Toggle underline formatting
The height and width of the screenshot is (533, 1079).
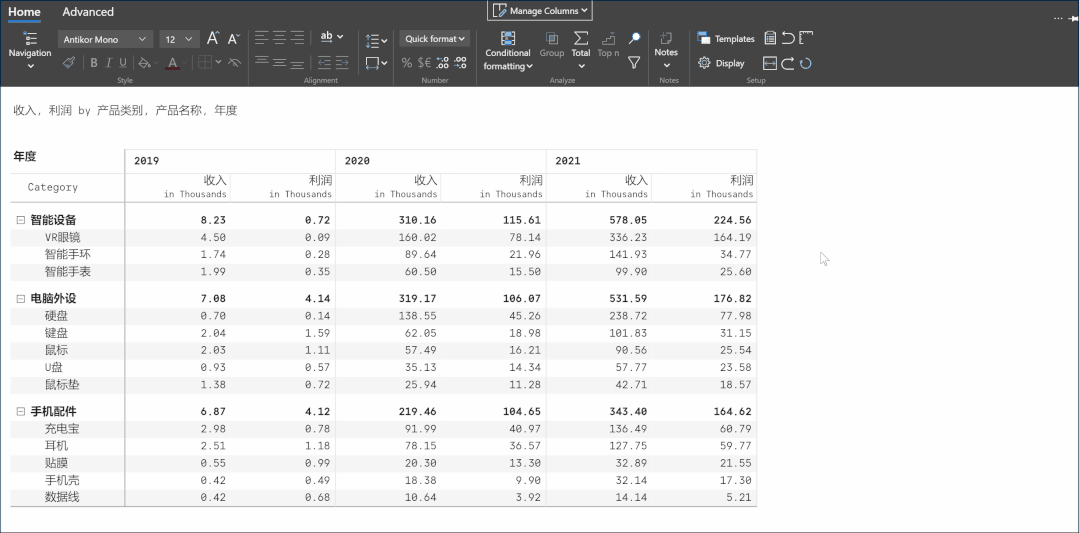point(123,63)
